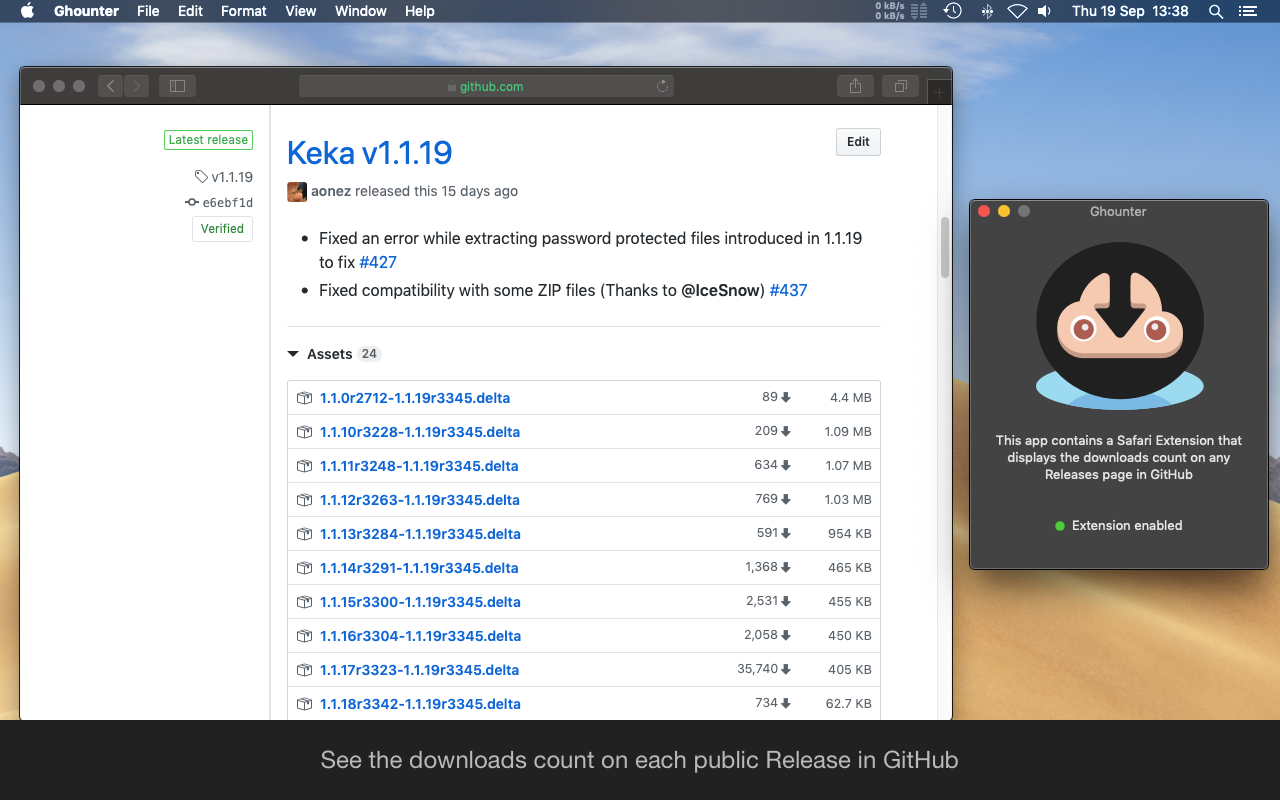1280x800 pixels.
Task: Click the Assets count badge 24
Action: 370,354
